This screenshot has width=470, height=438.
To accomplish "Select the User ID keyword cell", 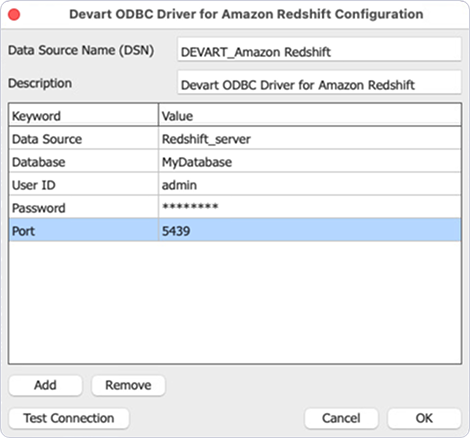I will [83, 184].
